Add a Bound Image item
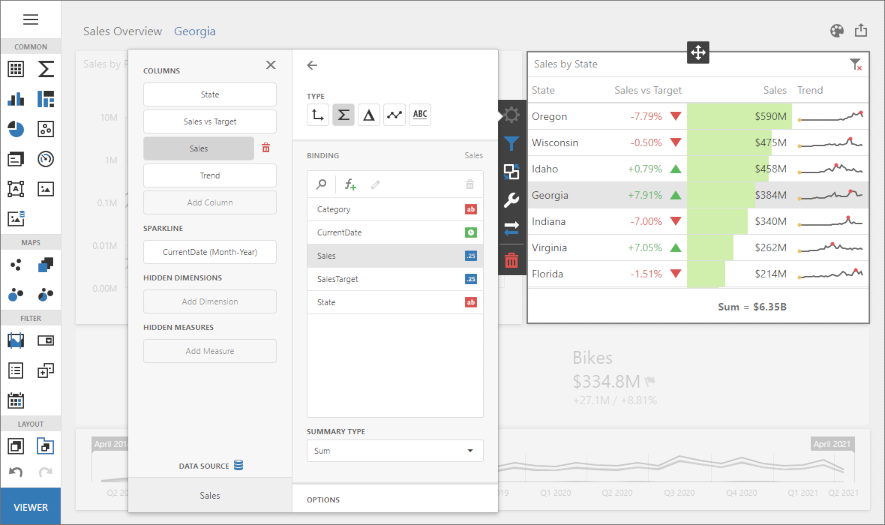 16,218
